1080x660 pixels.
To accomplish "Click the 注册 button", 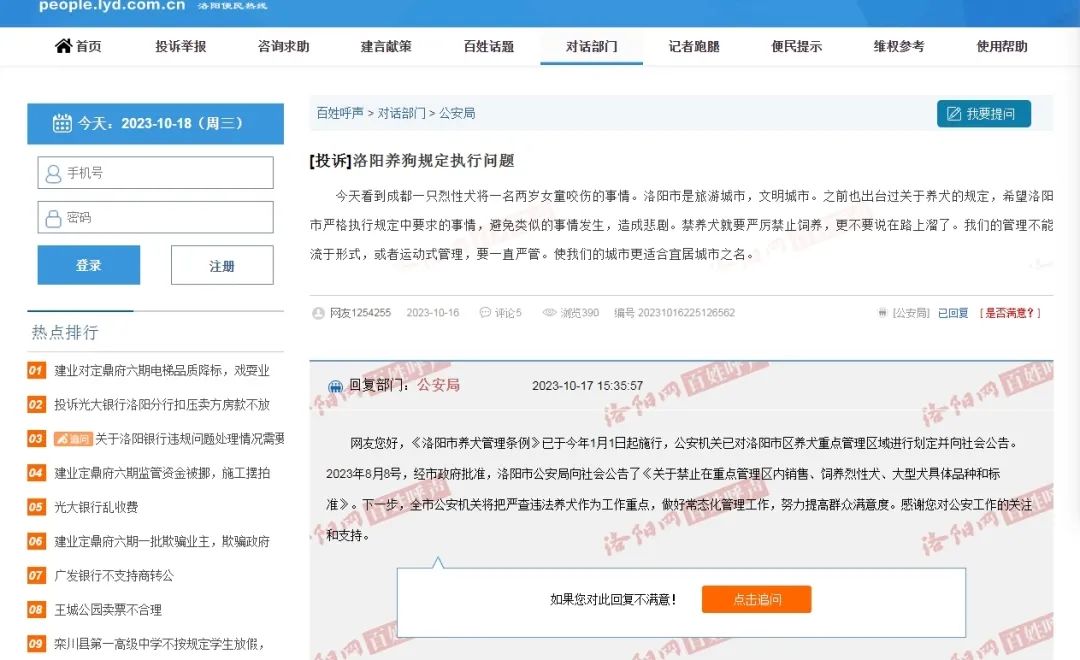I will (x=222, y=265).
